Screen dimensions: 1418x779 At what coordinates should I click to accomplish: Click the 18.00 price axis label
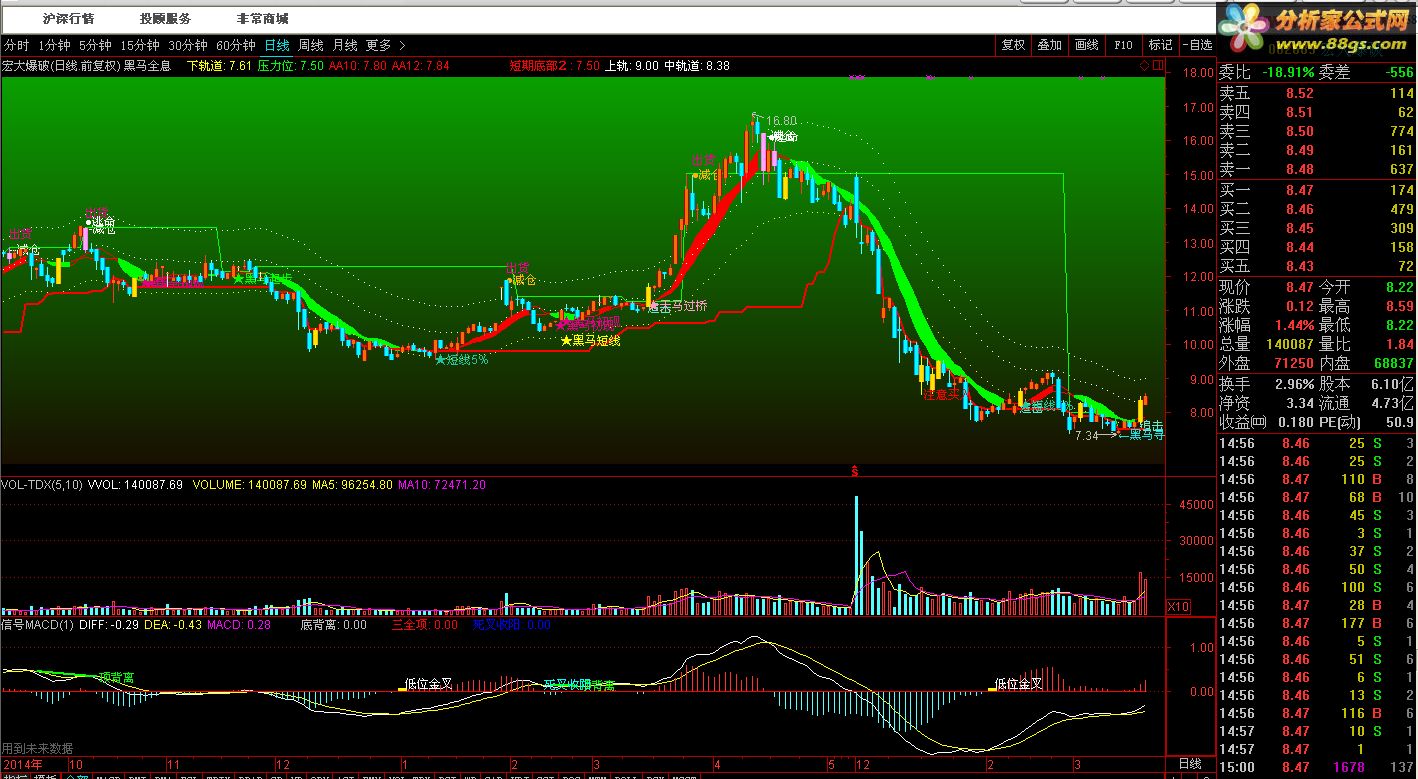1198,73
